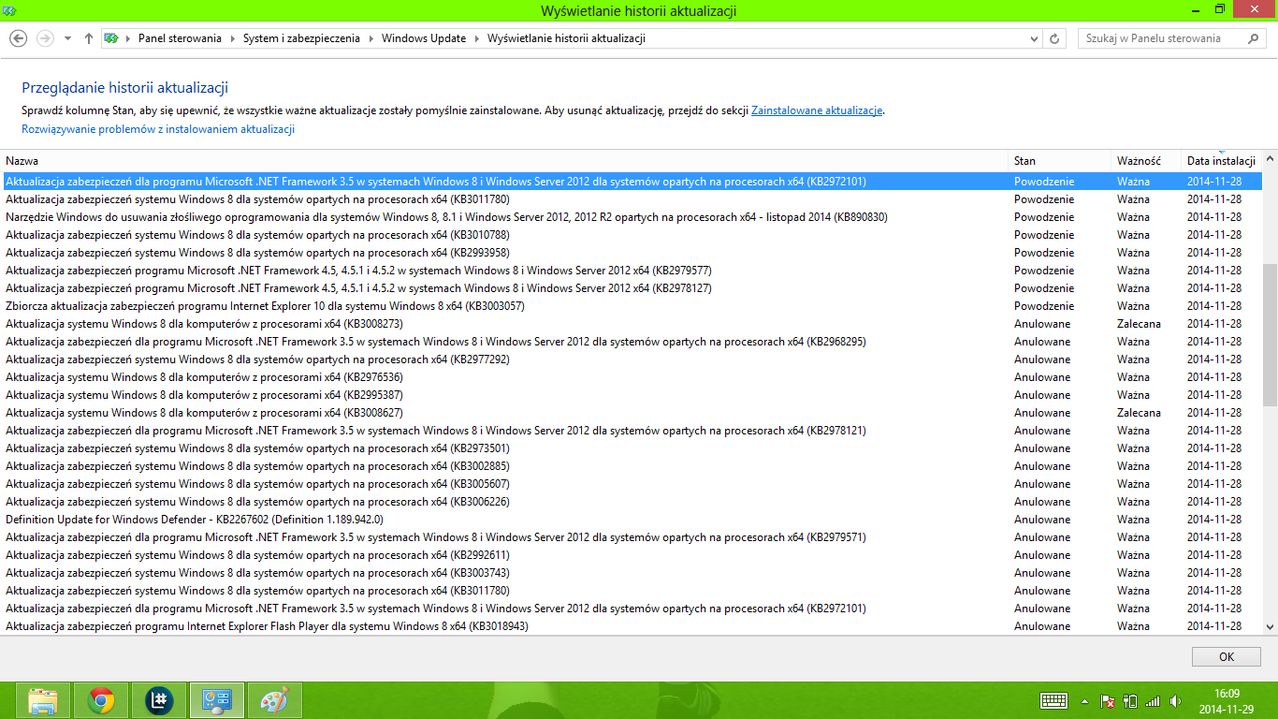
Task: Select Wyświetlanie historii aktualizacji breadcrumb
Action: click(566, 38)
